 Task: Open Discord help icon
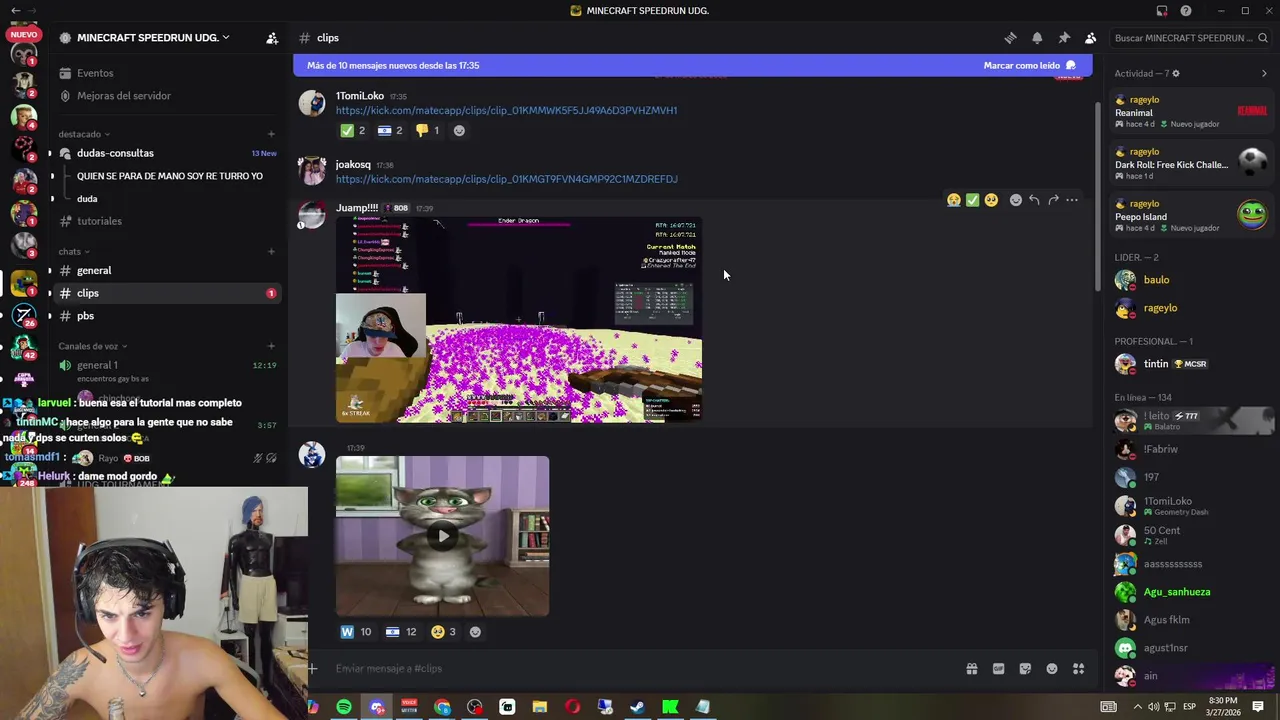pos(1186,11)
